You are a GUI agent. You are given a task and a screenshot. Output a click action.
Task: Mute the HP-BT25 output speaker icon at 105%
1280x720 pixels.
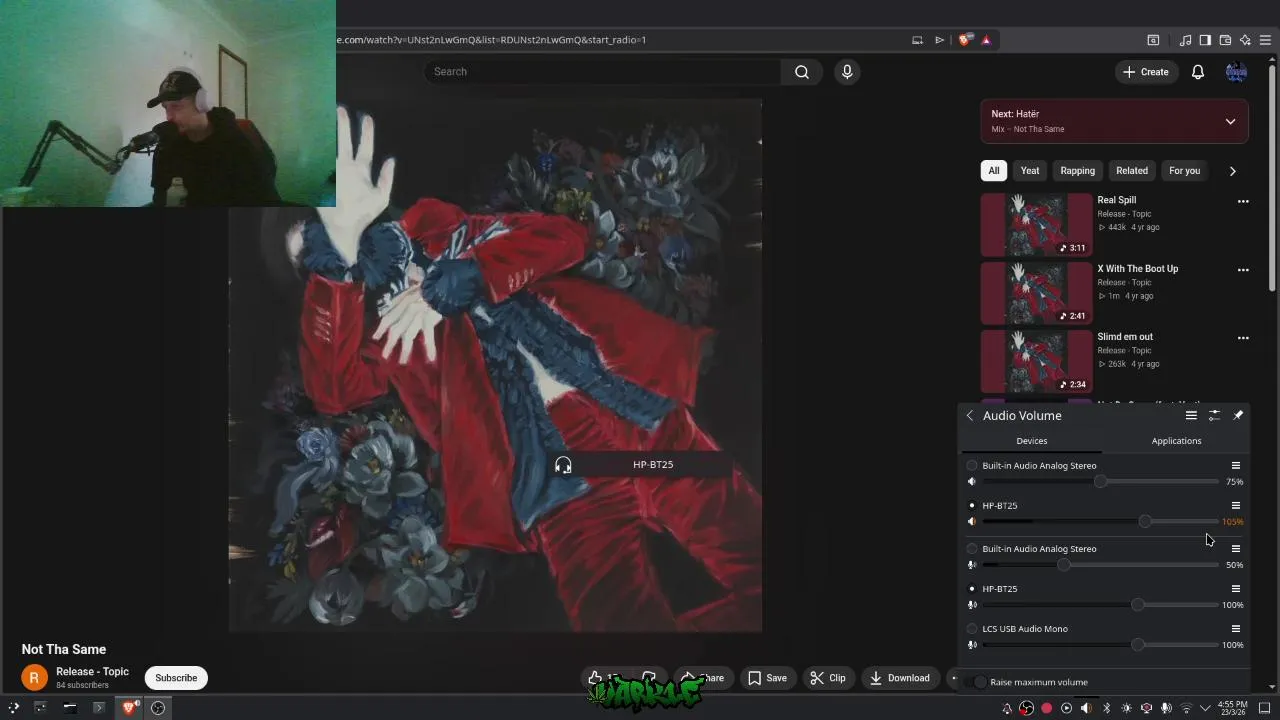[972, 521]
